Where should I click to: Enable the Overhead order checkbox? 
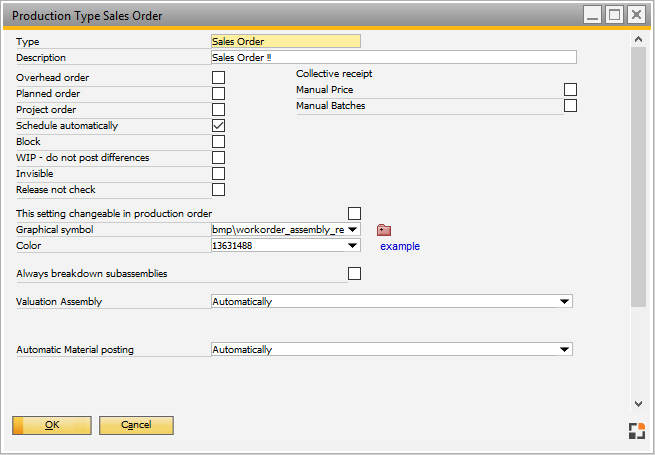click(x=218, y=78)
